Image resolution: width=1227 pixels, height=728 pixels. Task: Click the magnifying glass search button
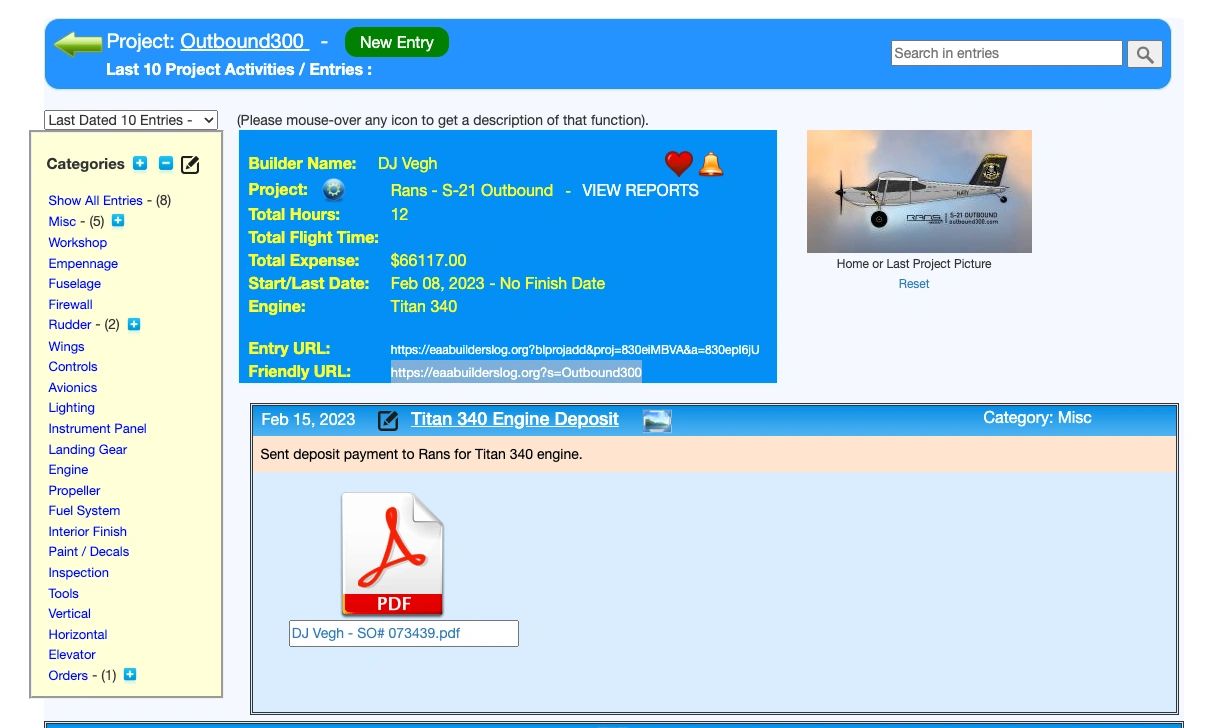pyautogui.click(x=1145, y=54)
